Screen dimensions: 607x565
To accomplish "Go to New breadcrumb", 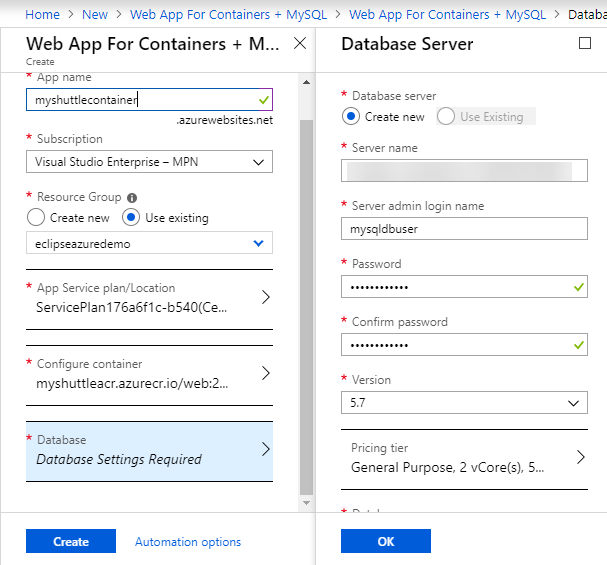I will (x=95, y=15).
